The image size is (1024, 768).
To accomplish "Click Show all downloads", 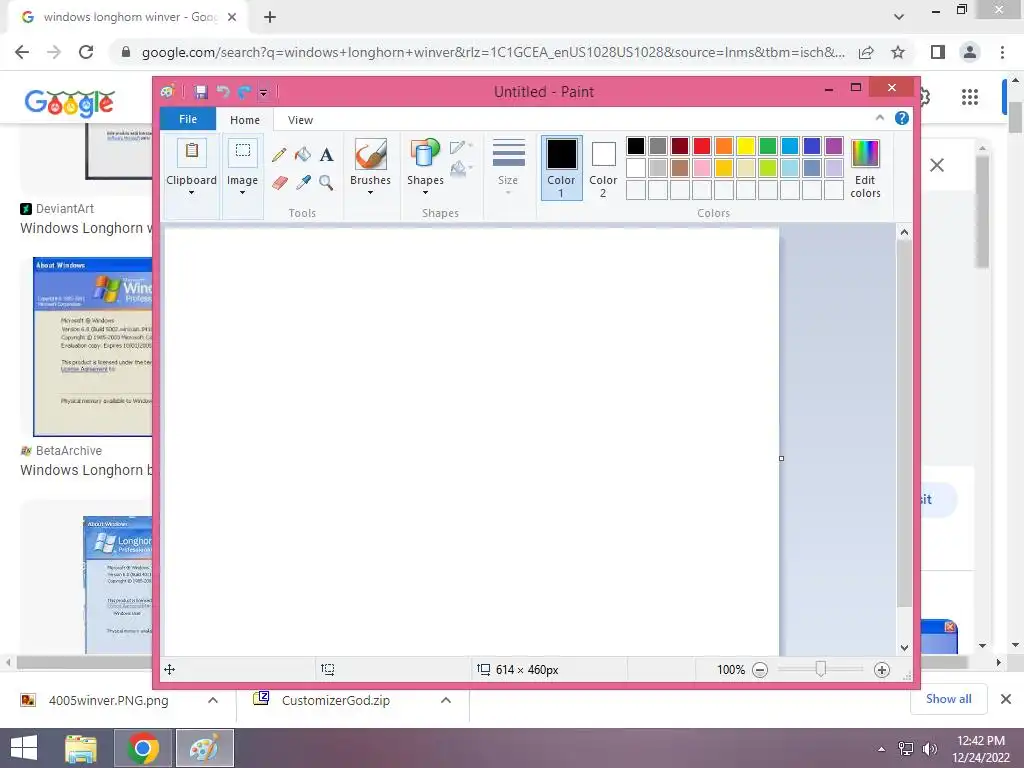I will [948, 699].
